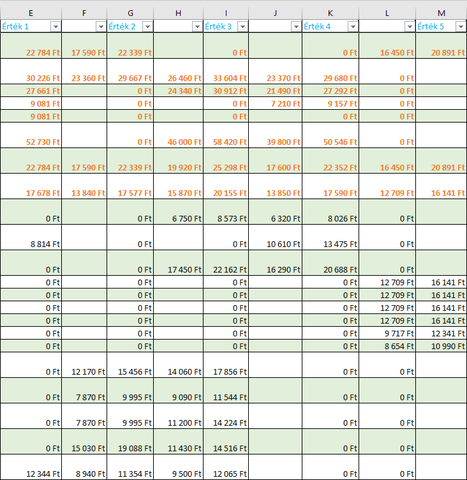This screenshot has width=467, height=480.
Task: Select cell with 20 688 Ft
Action: click(x=330, y=263)
